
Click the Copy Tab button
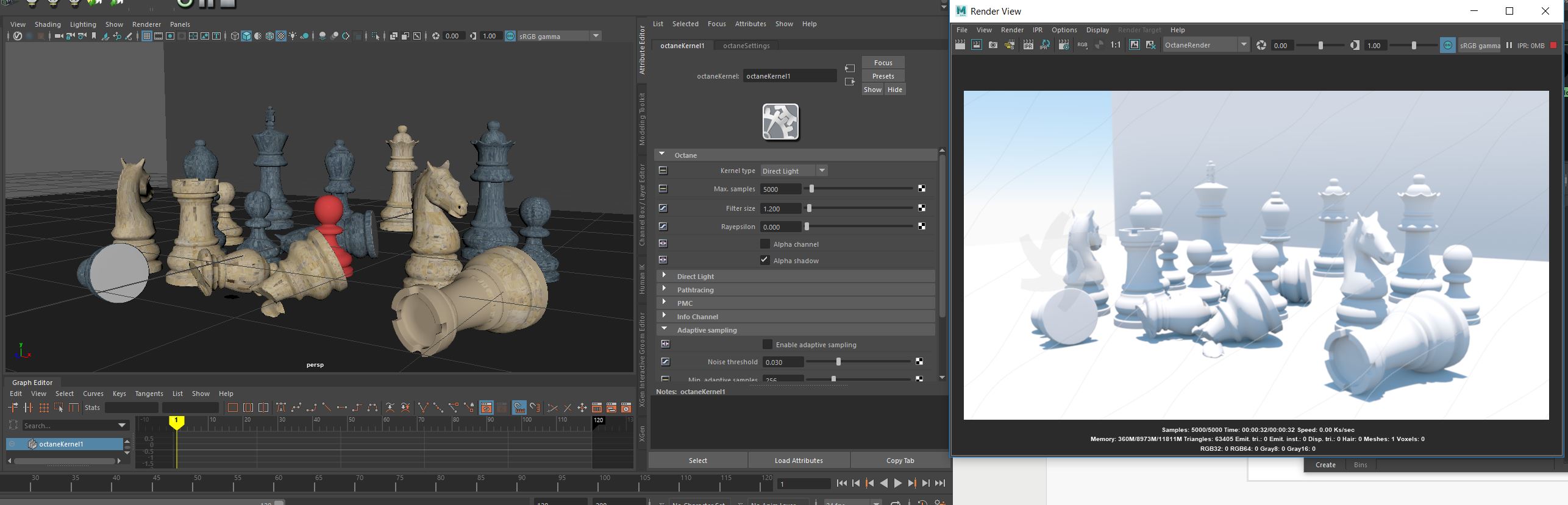pos(900,461)
